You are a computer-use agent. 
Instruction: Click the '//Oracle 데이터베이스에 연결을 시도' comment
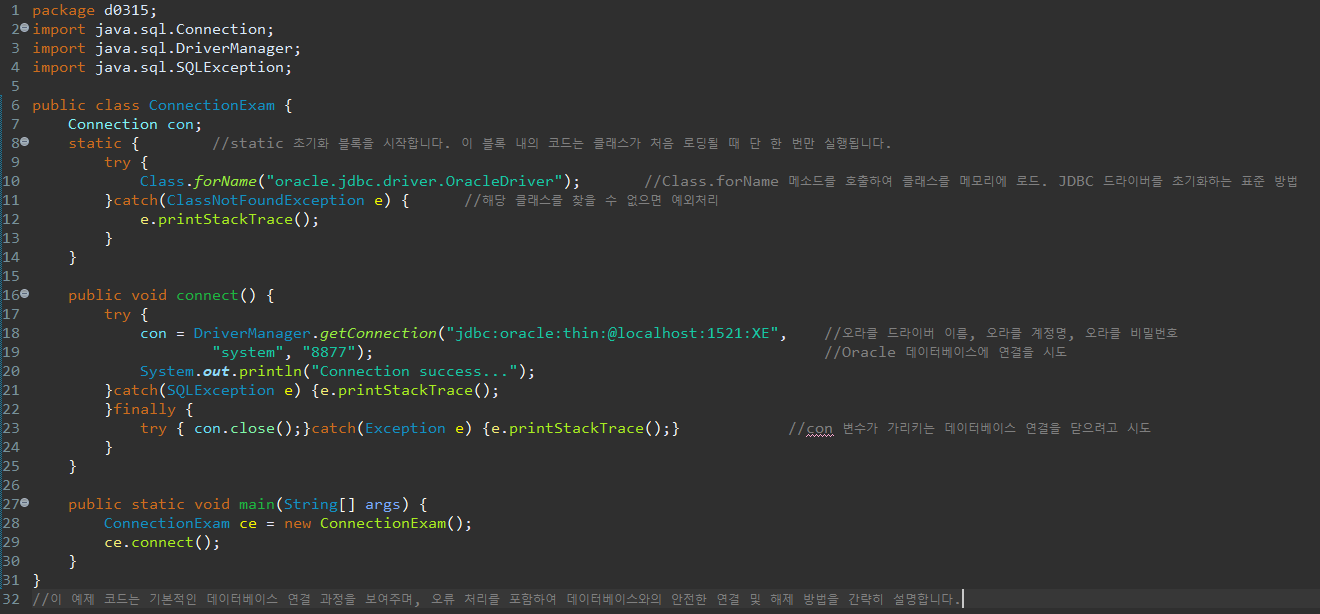point(945,352)
